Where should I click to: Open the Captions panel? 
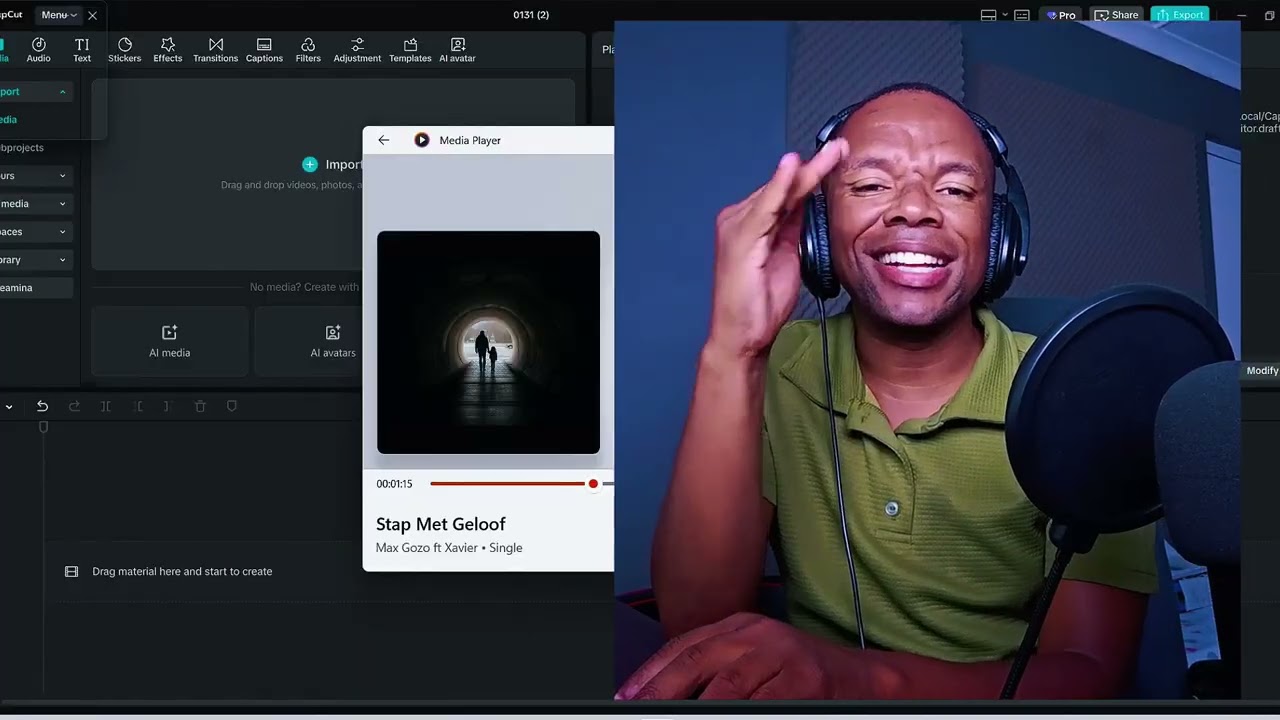click(264, 50)
